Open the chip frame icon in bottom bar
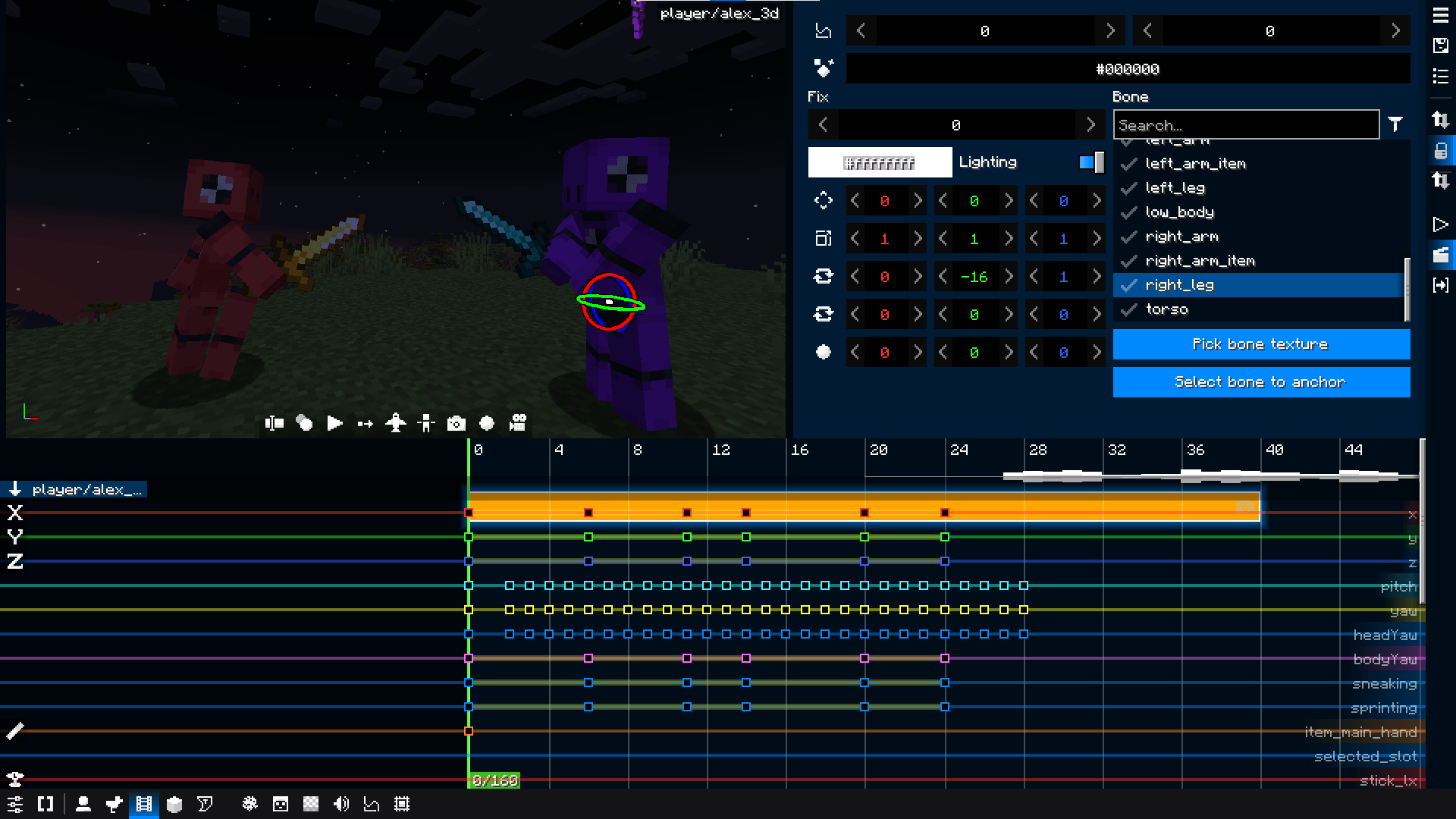Screen dimensions: 1456x819 402,804
